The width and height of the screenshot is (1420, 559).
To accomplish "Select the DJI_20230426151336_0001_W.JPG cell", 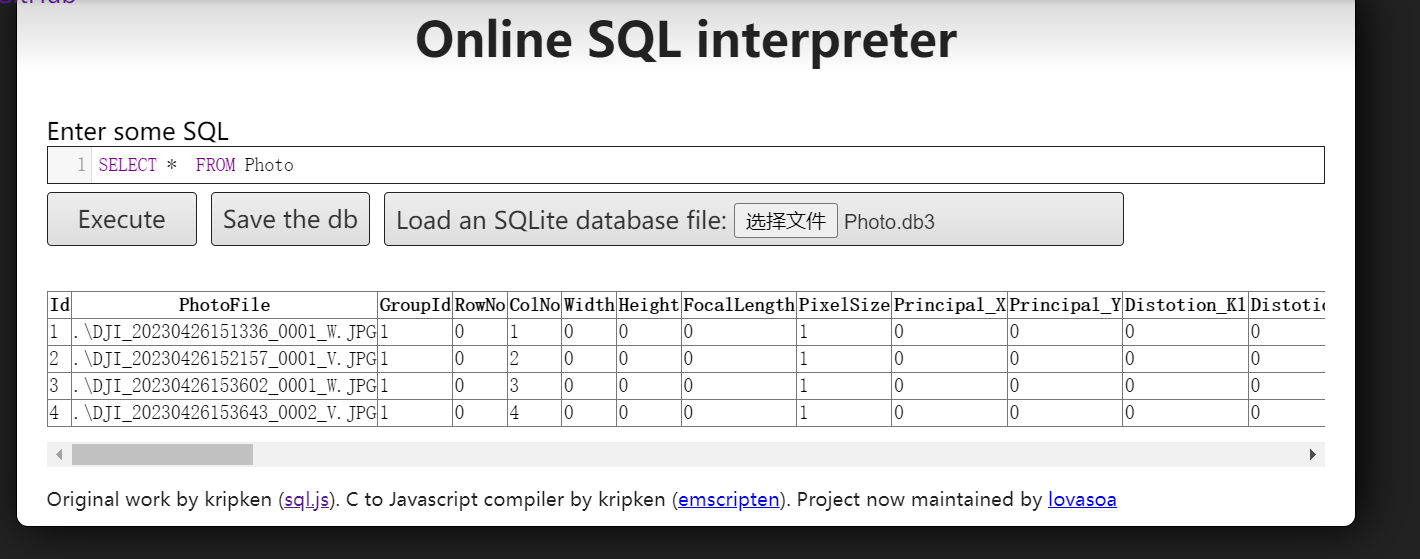I will click(225, 332).
